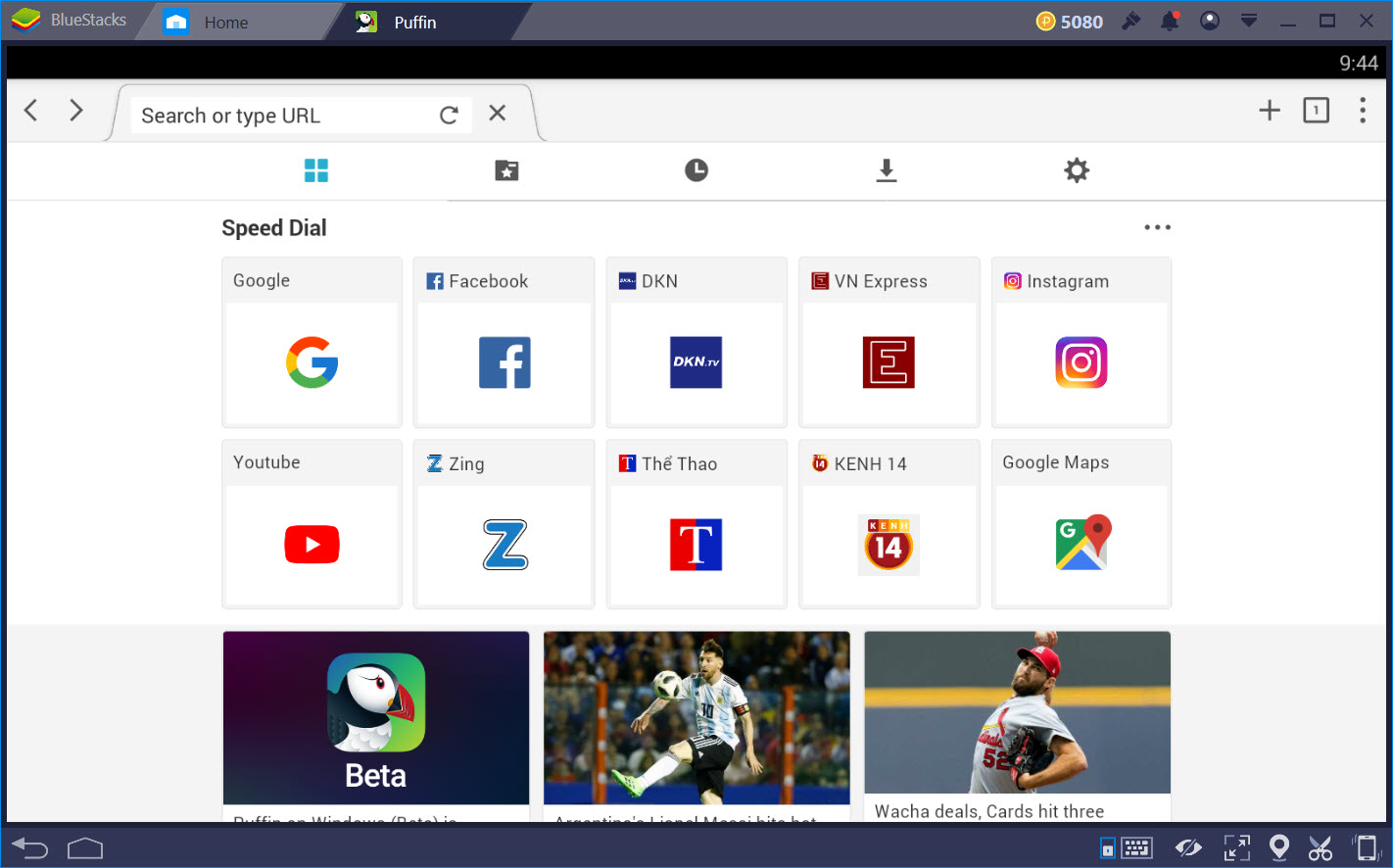Image resolution: width=1393 pixels, height=868 pixels.
Task: Open the Thể Thao speed dial tile
Action: point(696,524)
